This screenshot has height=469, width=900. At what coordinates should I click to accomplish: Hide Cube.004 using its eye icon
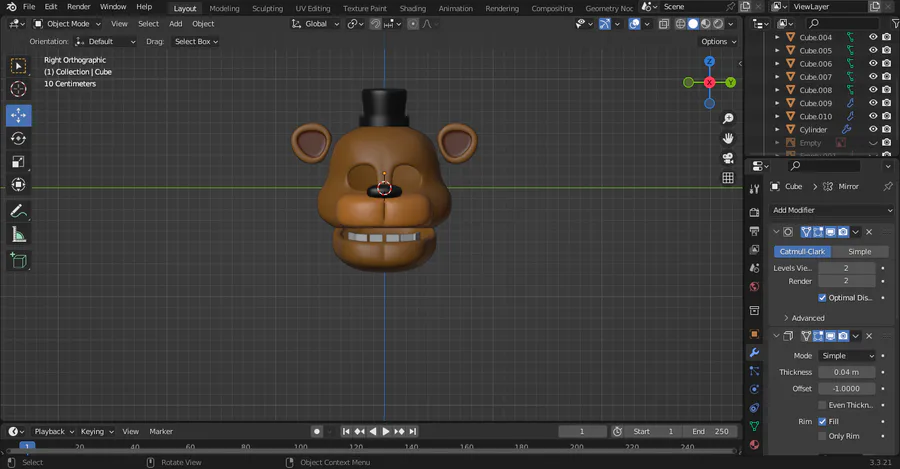872,37
